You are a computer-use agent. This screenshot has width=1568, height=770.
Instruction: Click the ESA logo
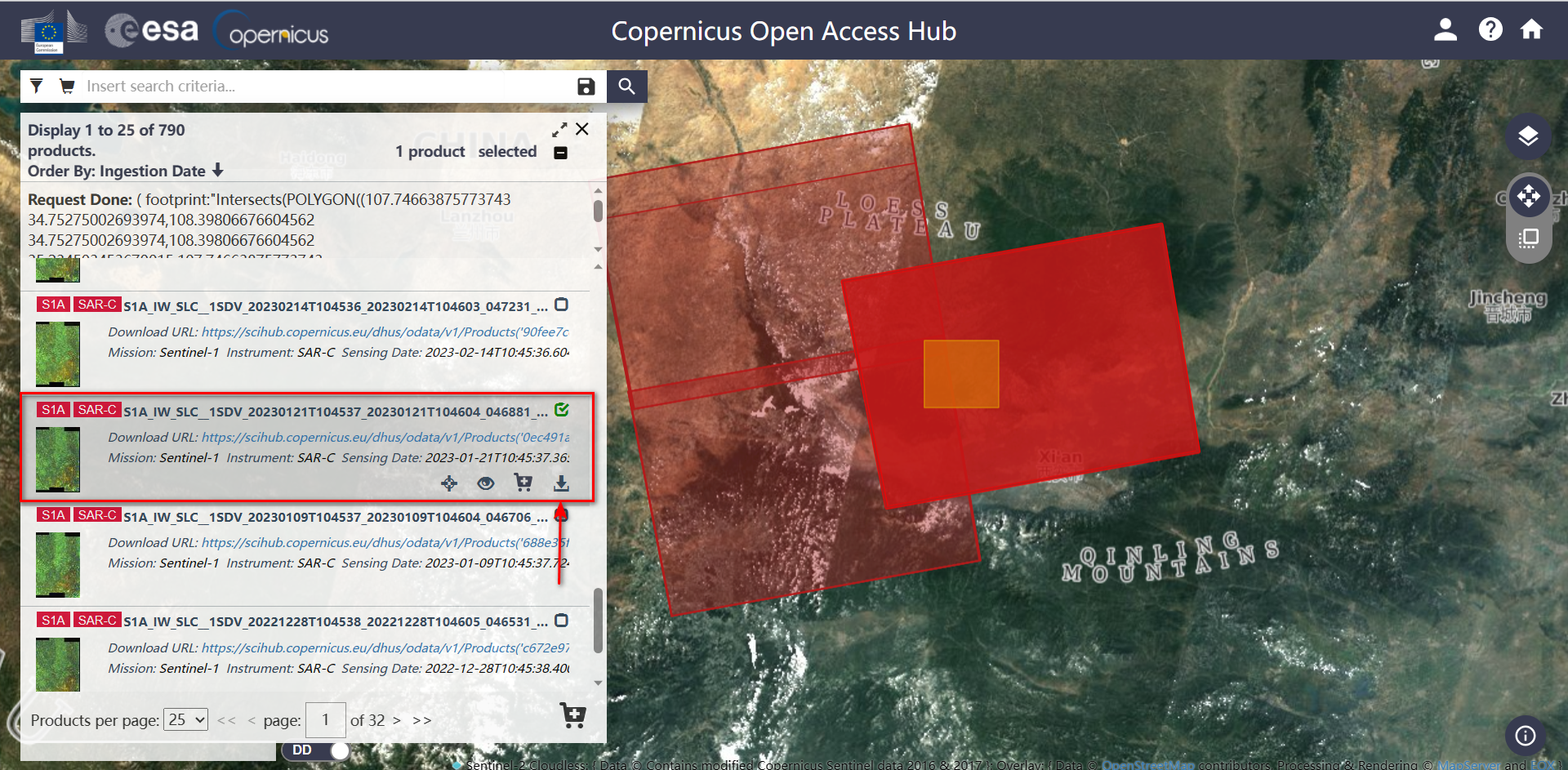(x=152, y=30)
